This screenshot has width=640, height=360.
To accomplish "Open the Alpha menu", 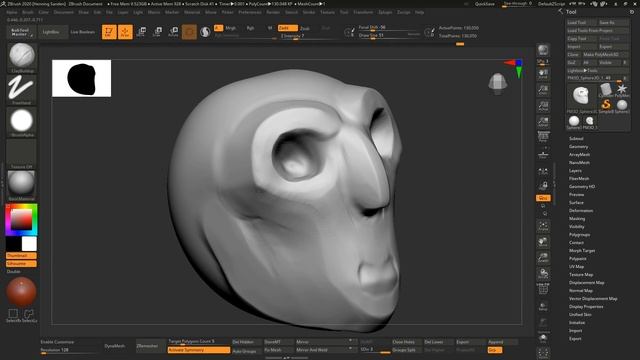I will point(11,12).
